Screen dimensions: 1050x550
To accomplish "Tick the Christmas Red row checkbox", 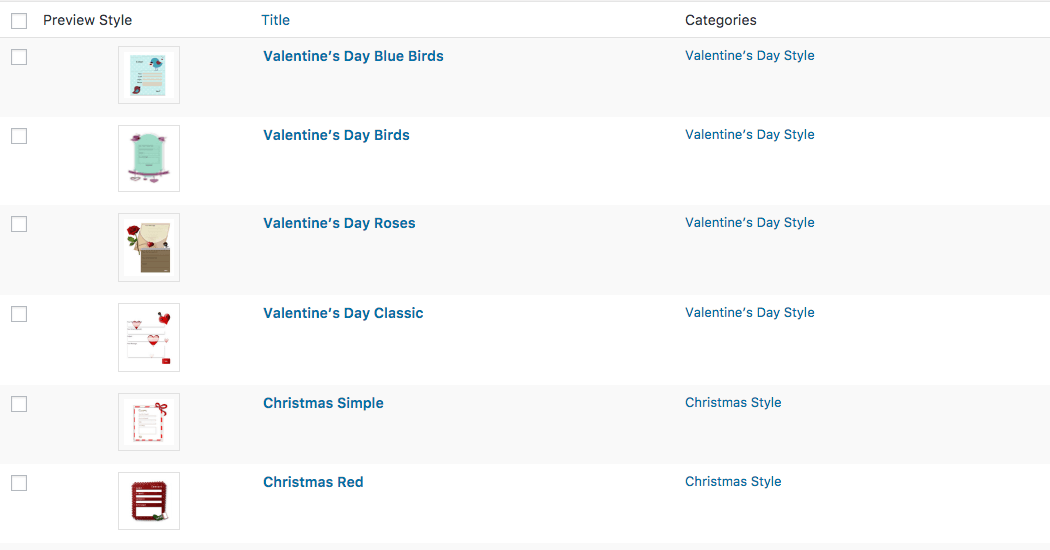I will pos(19,483).
